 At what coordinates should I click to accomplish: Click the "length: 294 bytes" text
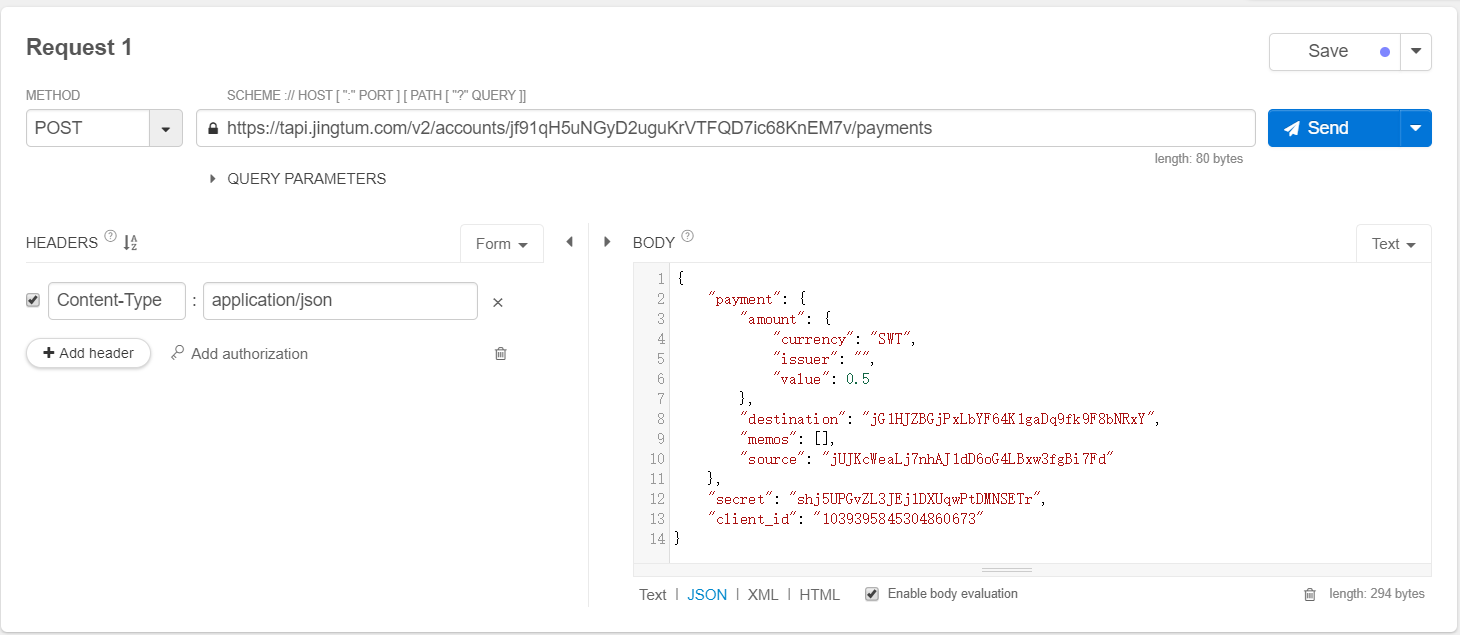tap(1377, 594)
